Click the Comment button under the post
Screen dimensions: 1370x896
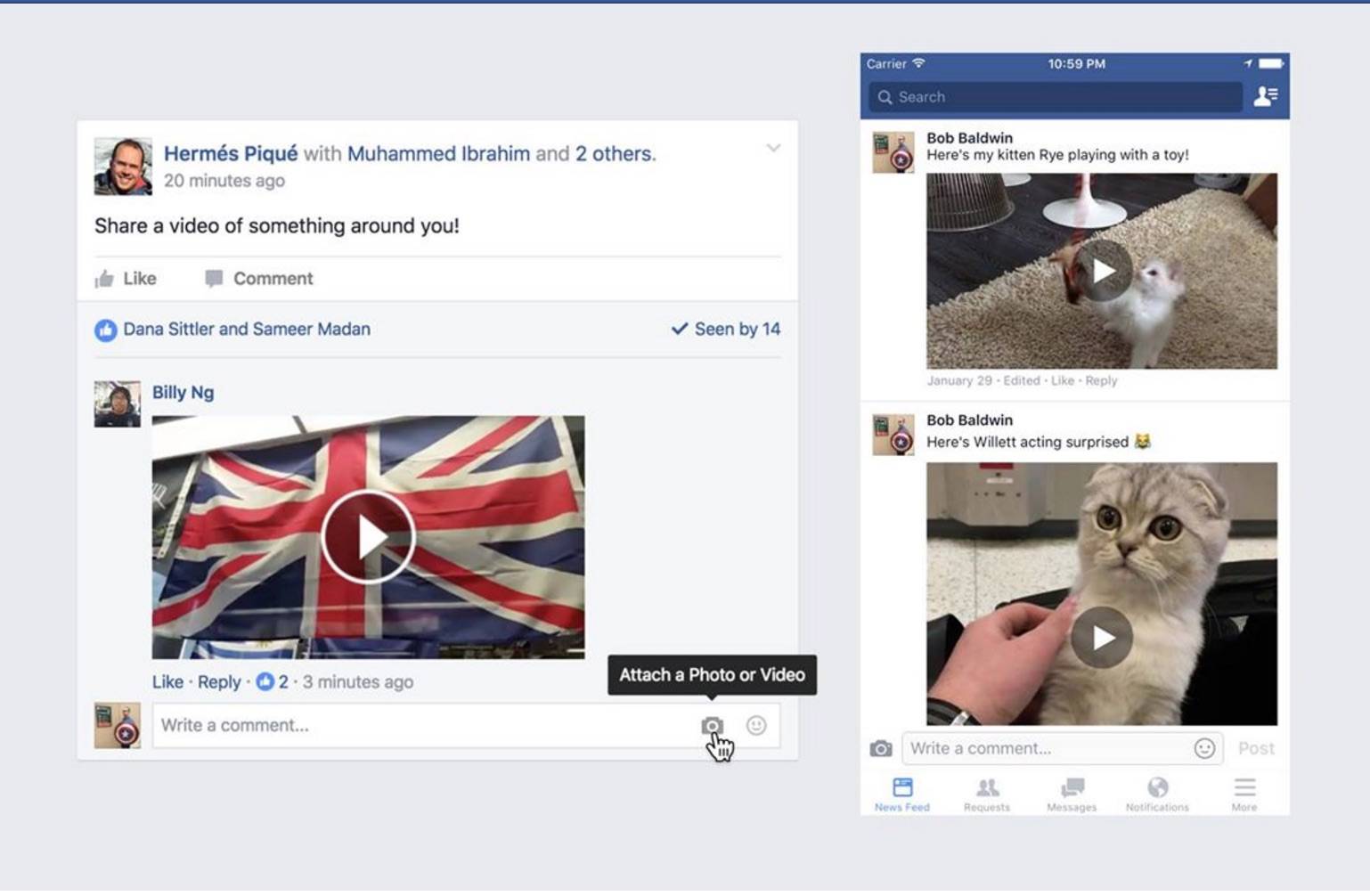[x=259, y=279]
